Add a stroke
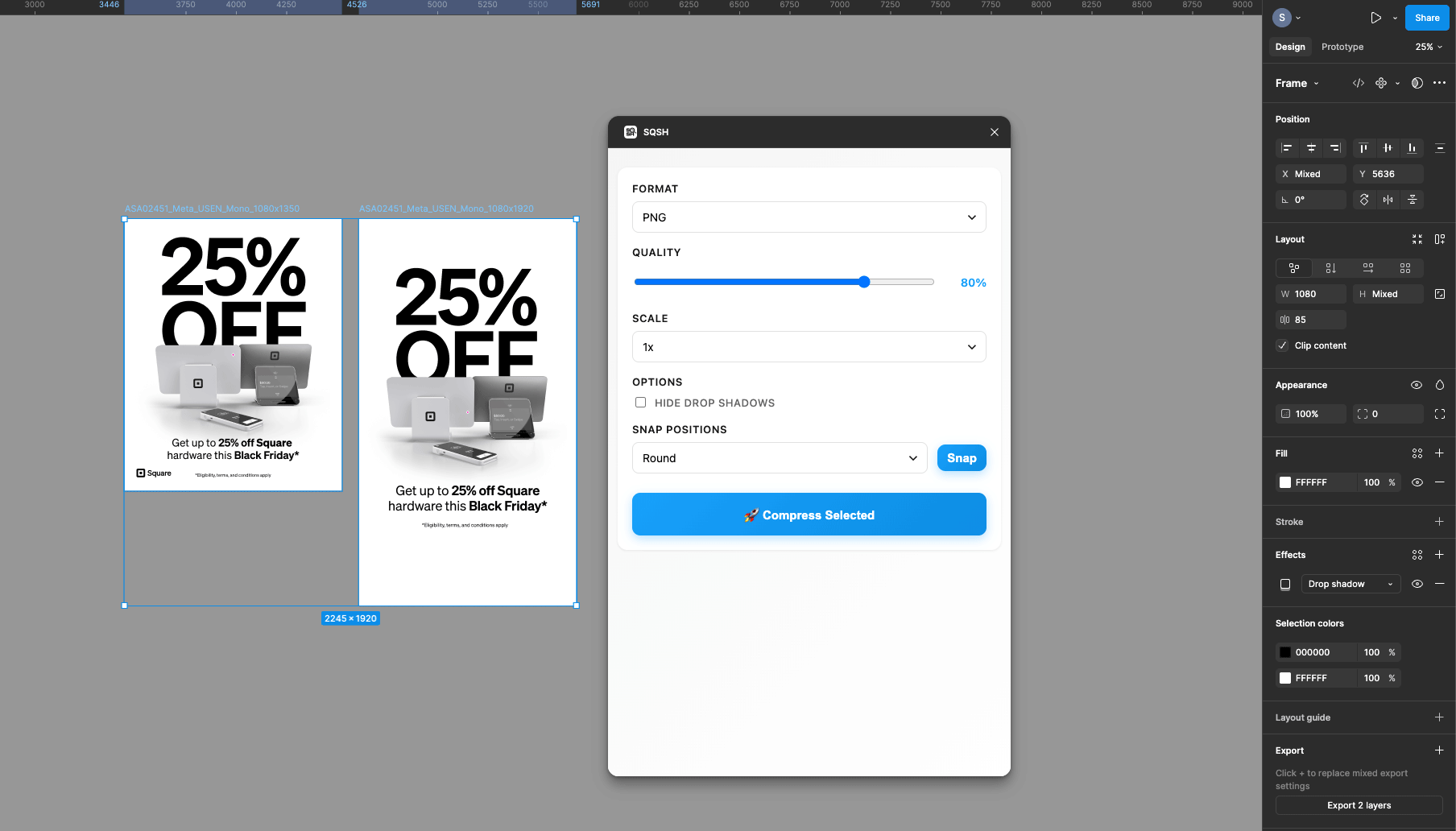1456x831 pixels. coord(1440,522)
